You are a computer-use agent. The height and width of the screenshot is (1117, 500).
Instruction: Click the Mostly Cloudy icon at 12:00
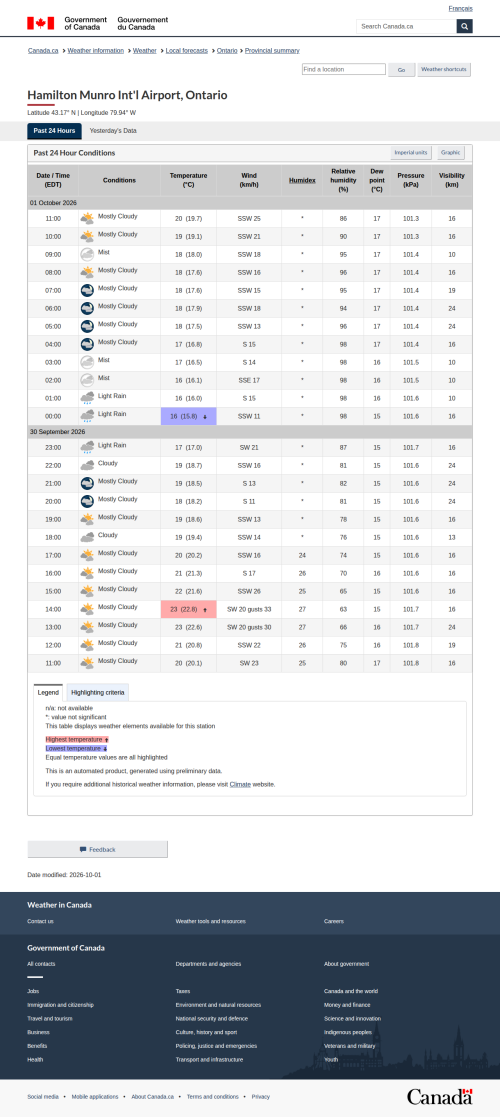87,645
